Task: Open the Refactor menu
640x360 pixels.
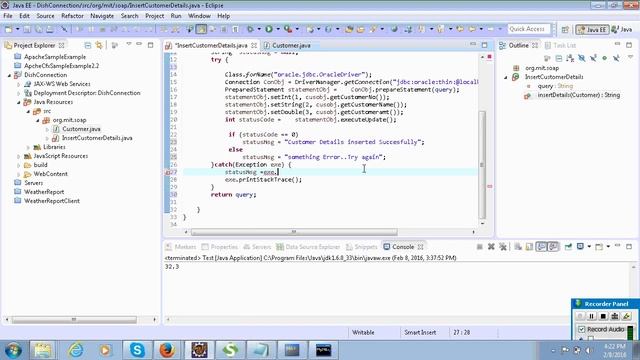Action: 72,16
